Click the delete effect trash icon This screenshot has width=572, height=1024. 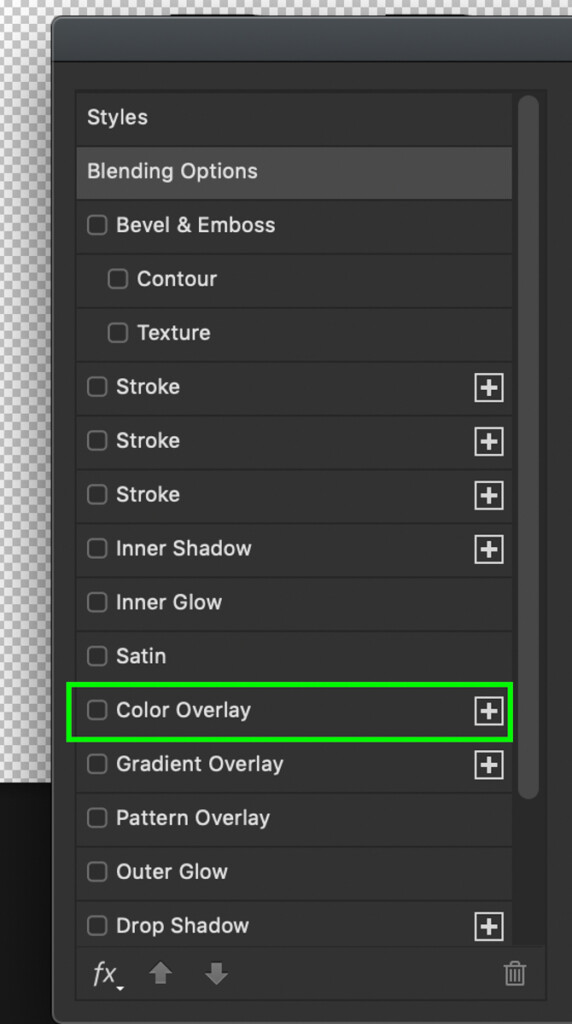[515, 973]
